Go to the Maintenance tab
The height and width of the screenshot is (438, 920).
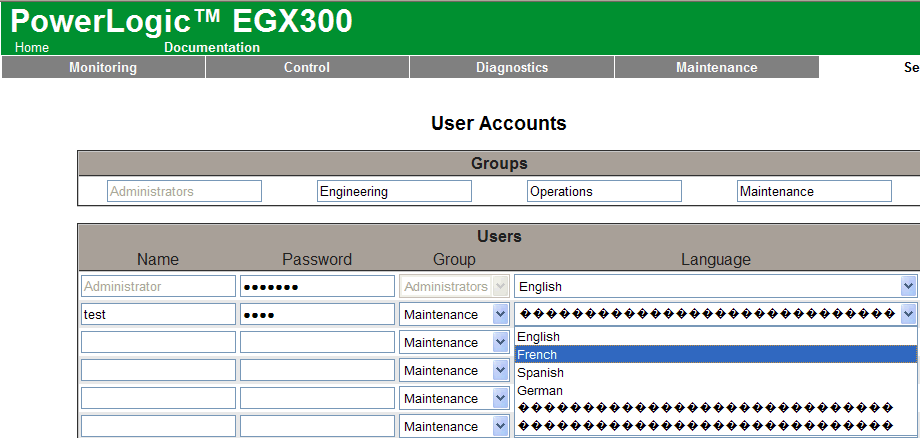[x=716, y=67]
